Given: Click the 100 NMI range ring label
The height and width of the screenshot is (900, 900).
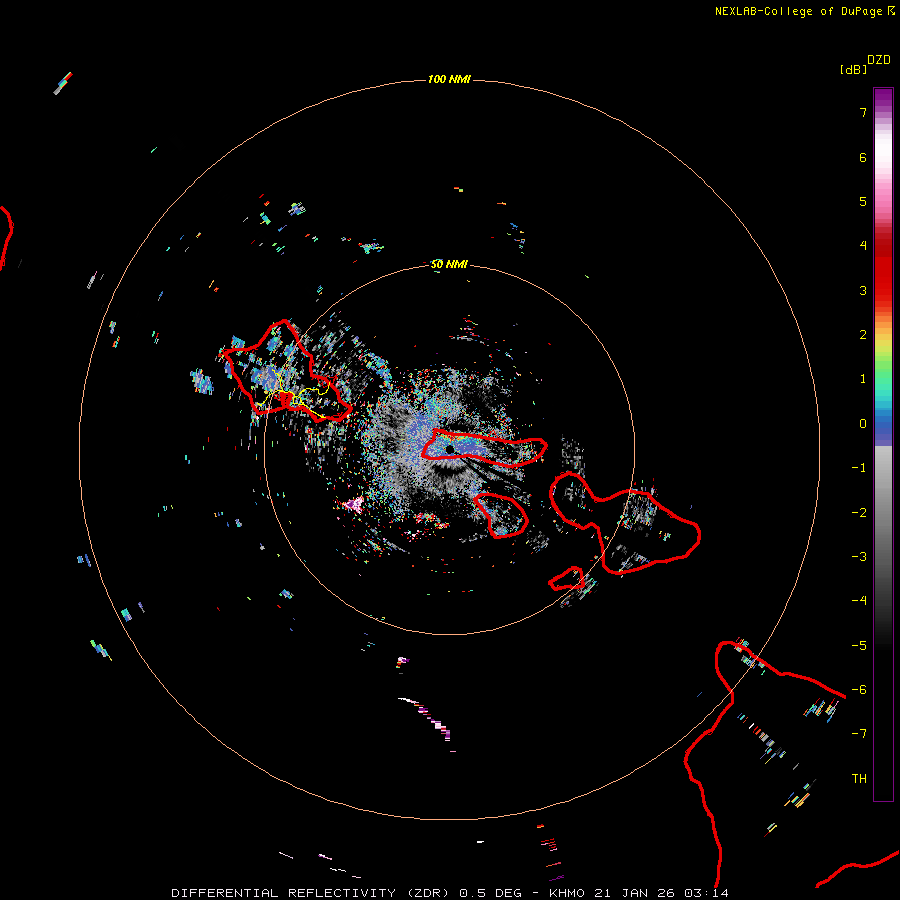Looking at the screenshot, I should pos(449,79).
